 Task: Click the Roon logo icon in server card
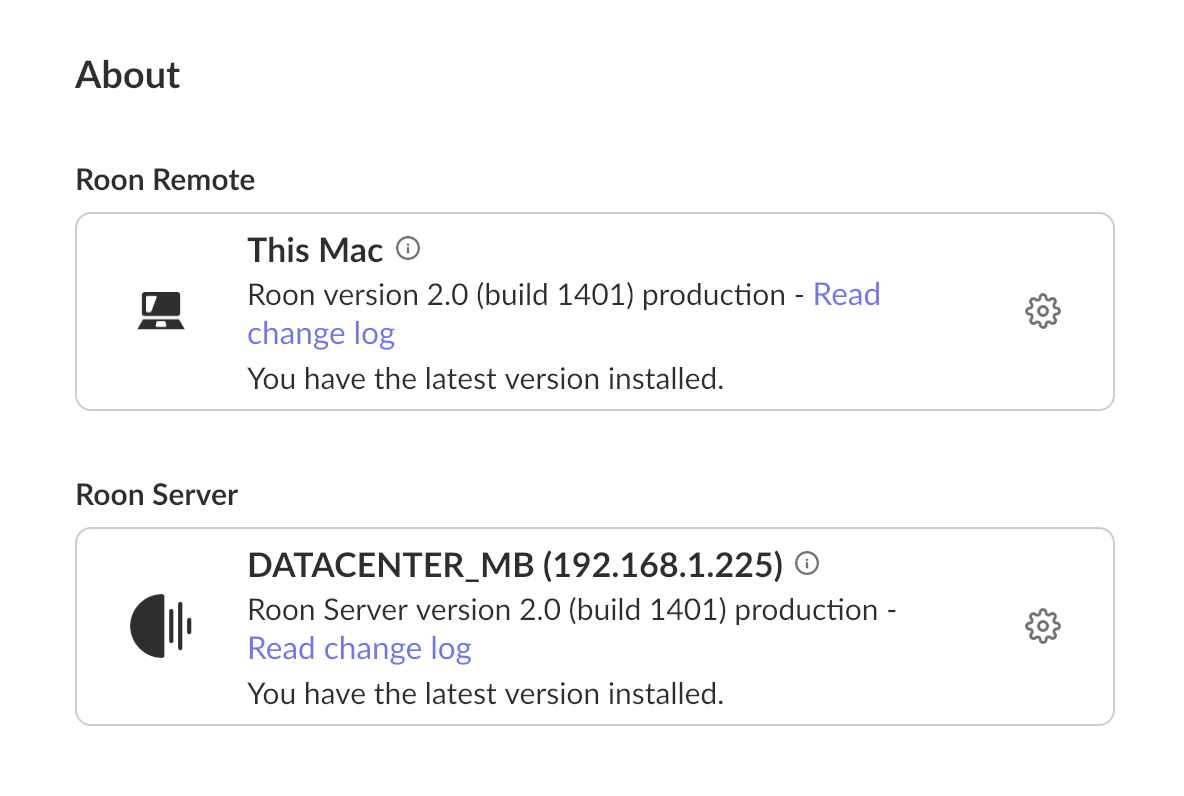[x=160, y=625]
